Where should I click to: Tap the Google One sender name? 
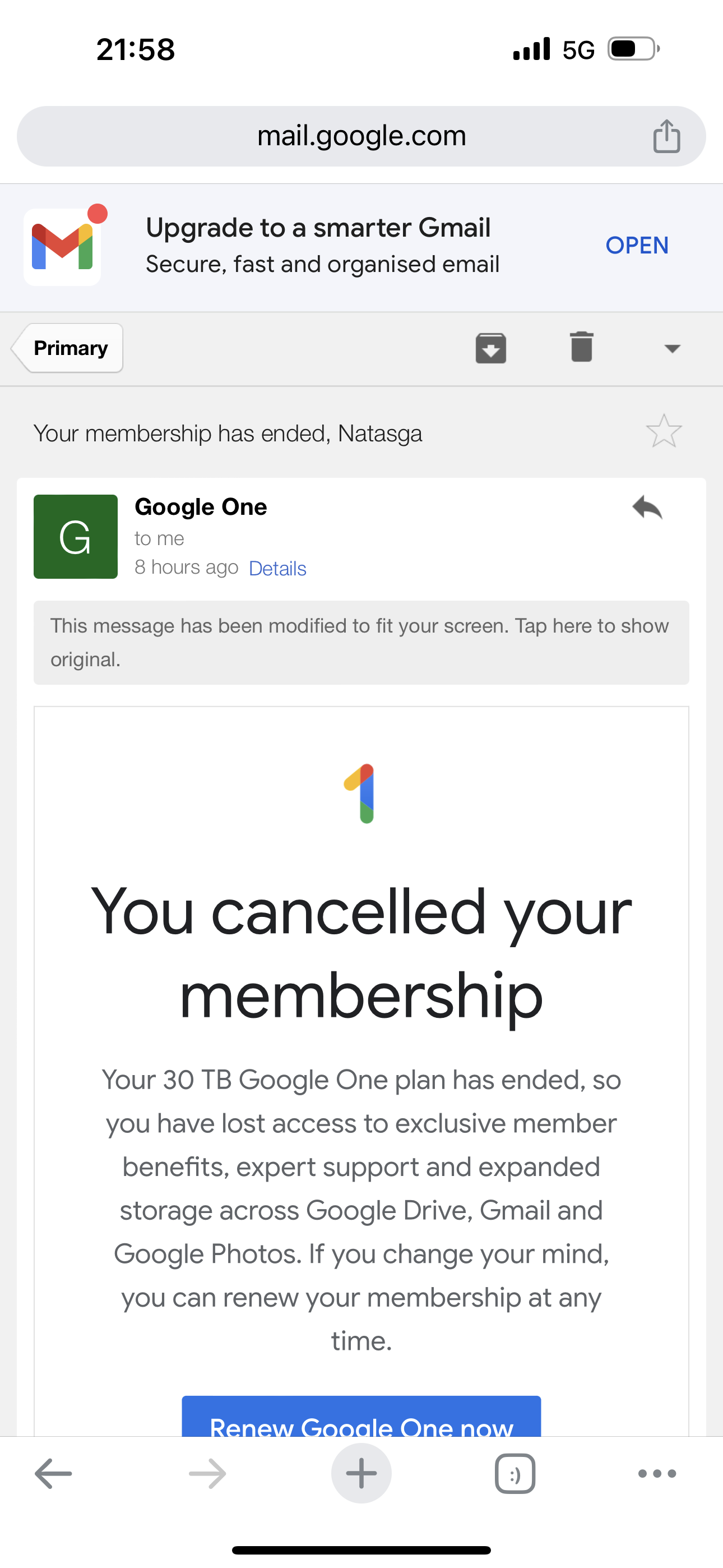pyautogui.click(x=201, y=507)
